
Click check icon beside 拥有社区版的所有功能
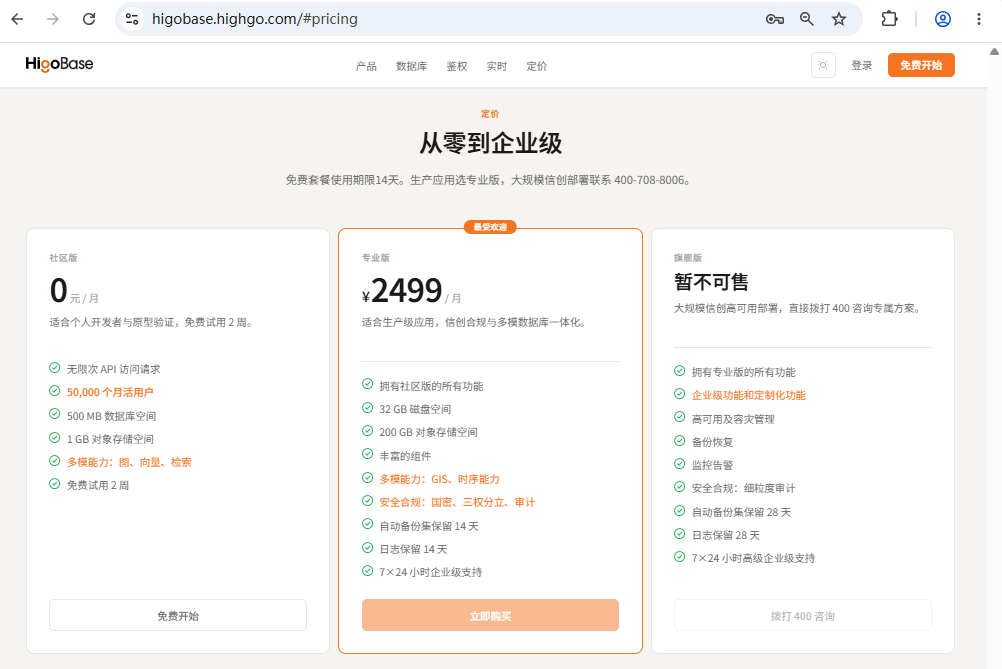(x=367, y=384)
